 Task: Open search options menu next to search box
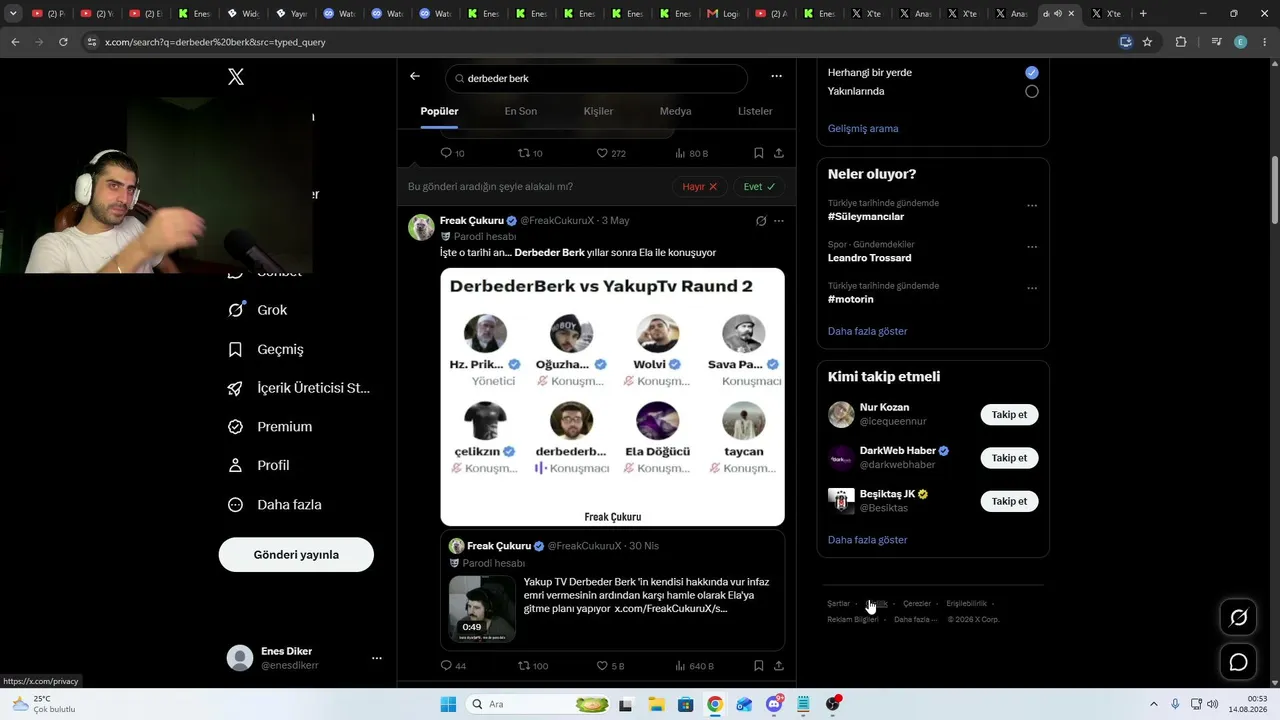[776, 77]
